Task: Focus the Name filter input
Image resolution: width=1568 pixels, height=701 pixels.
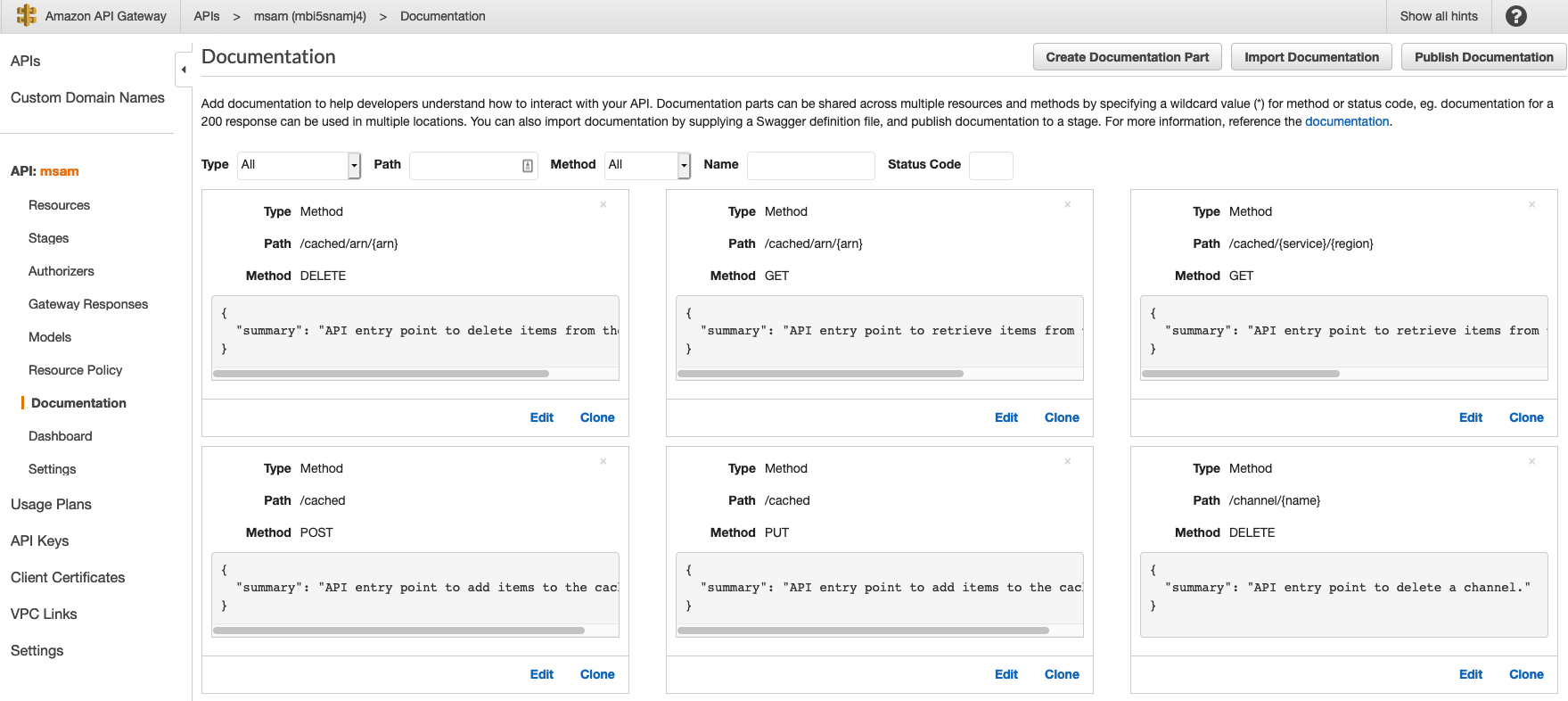Action: [x=811, y=165]
